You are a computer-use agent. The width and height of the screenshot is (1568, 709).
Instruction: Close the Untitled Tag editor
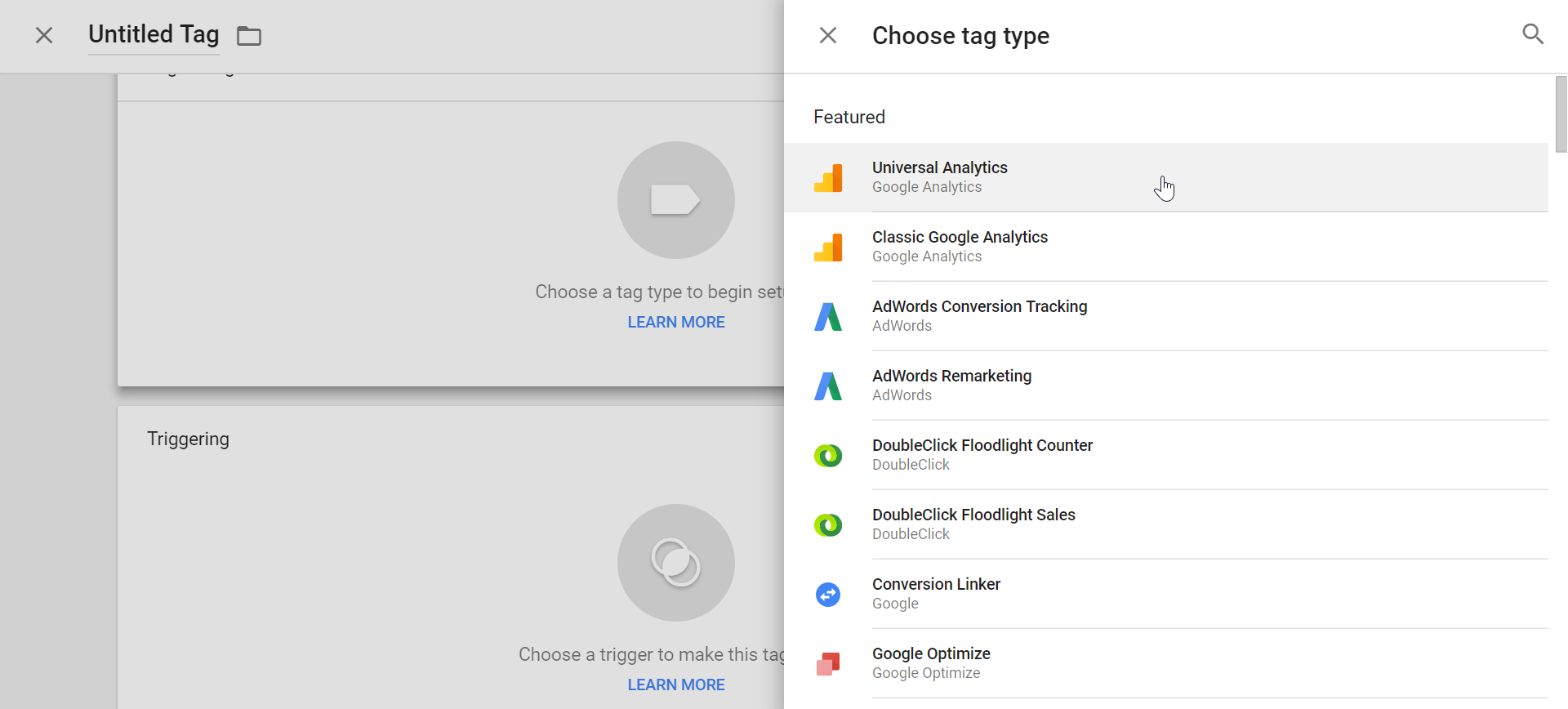point(44,35)
